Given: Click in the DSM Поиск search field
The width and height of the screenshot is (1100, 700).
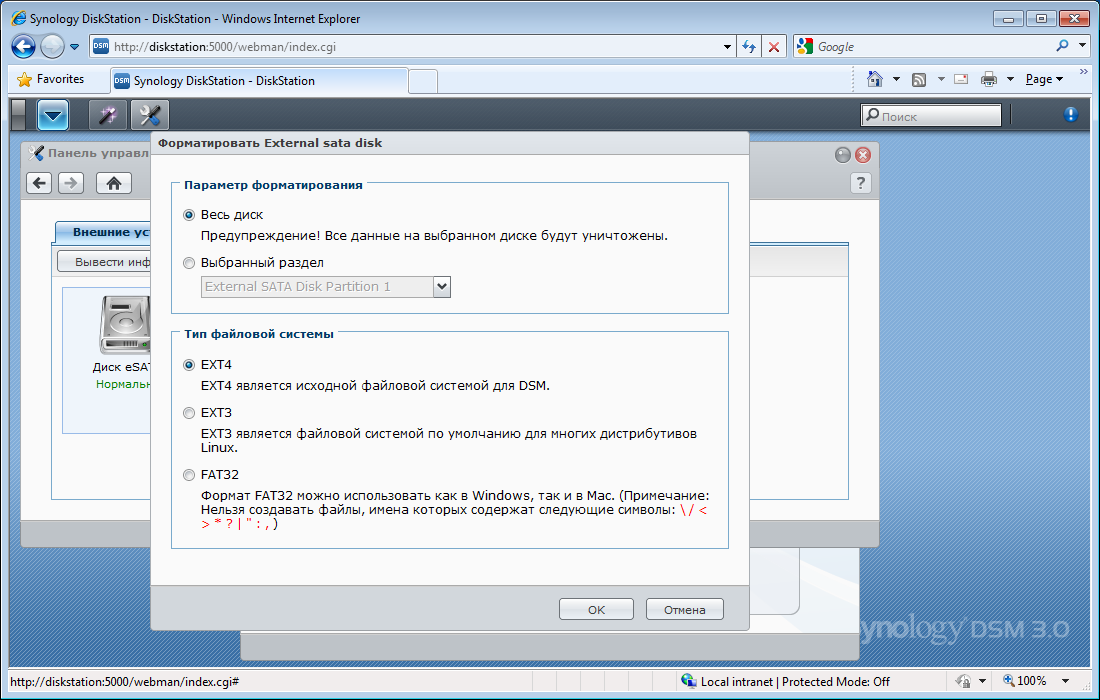Looking at the screenshot, I should (931, 116).
